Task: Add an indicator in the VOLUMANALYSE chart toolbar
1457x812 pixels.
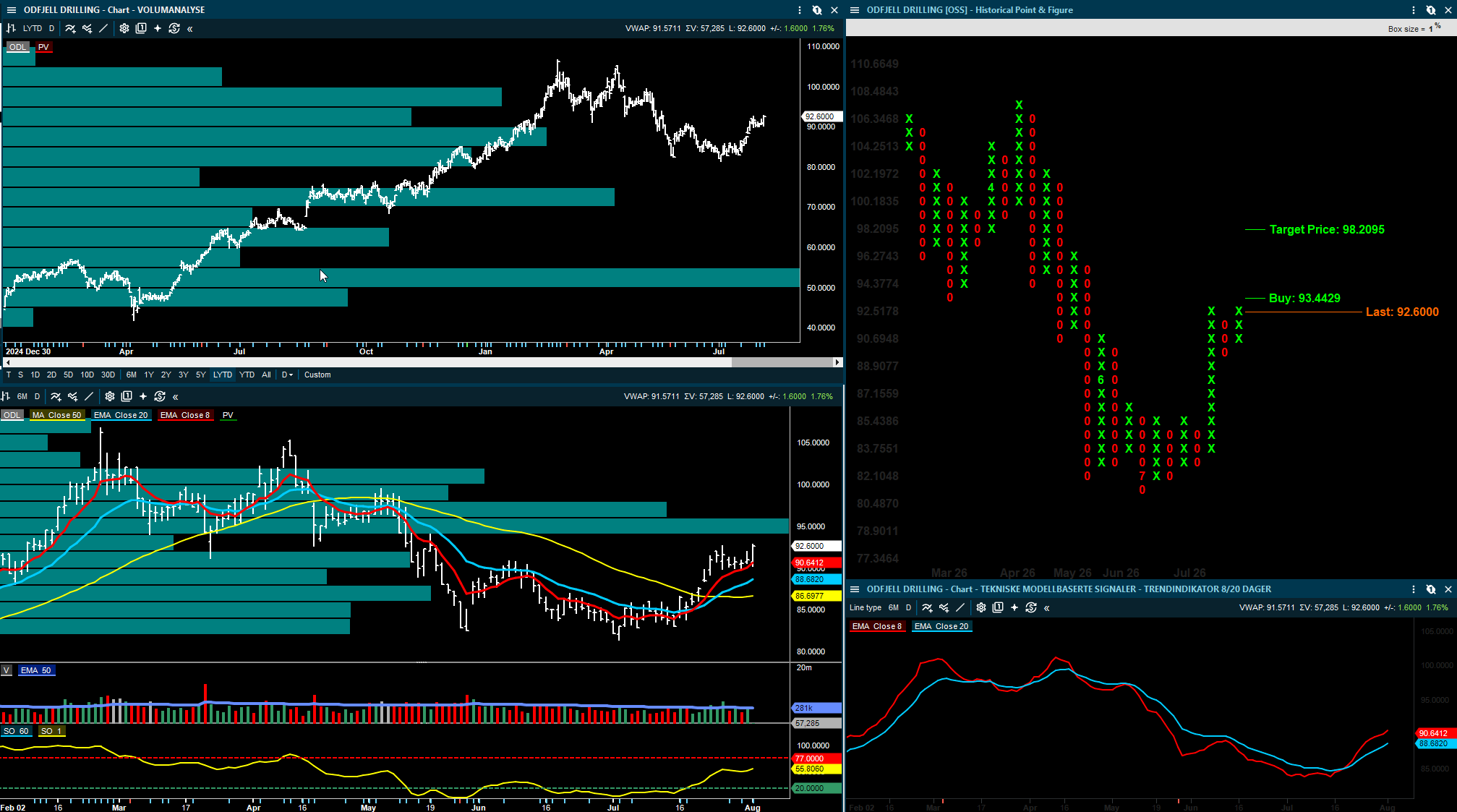Action: (x=70, y=29)
